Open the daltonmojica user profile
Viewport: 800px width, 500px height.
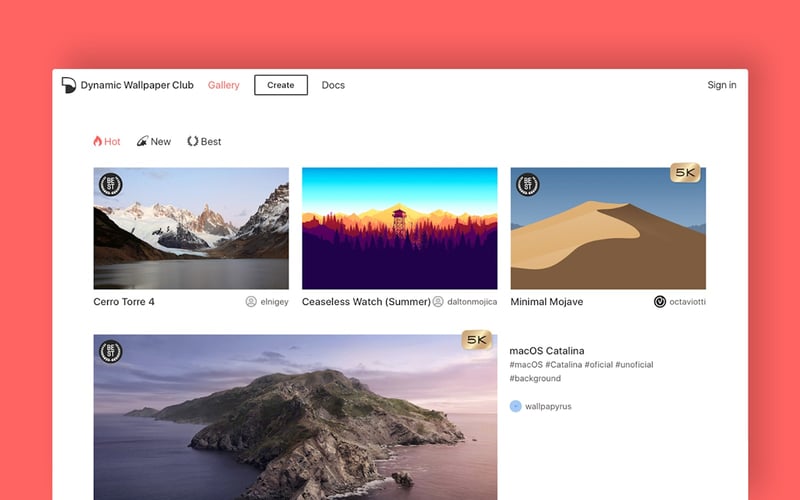[472, 302]
